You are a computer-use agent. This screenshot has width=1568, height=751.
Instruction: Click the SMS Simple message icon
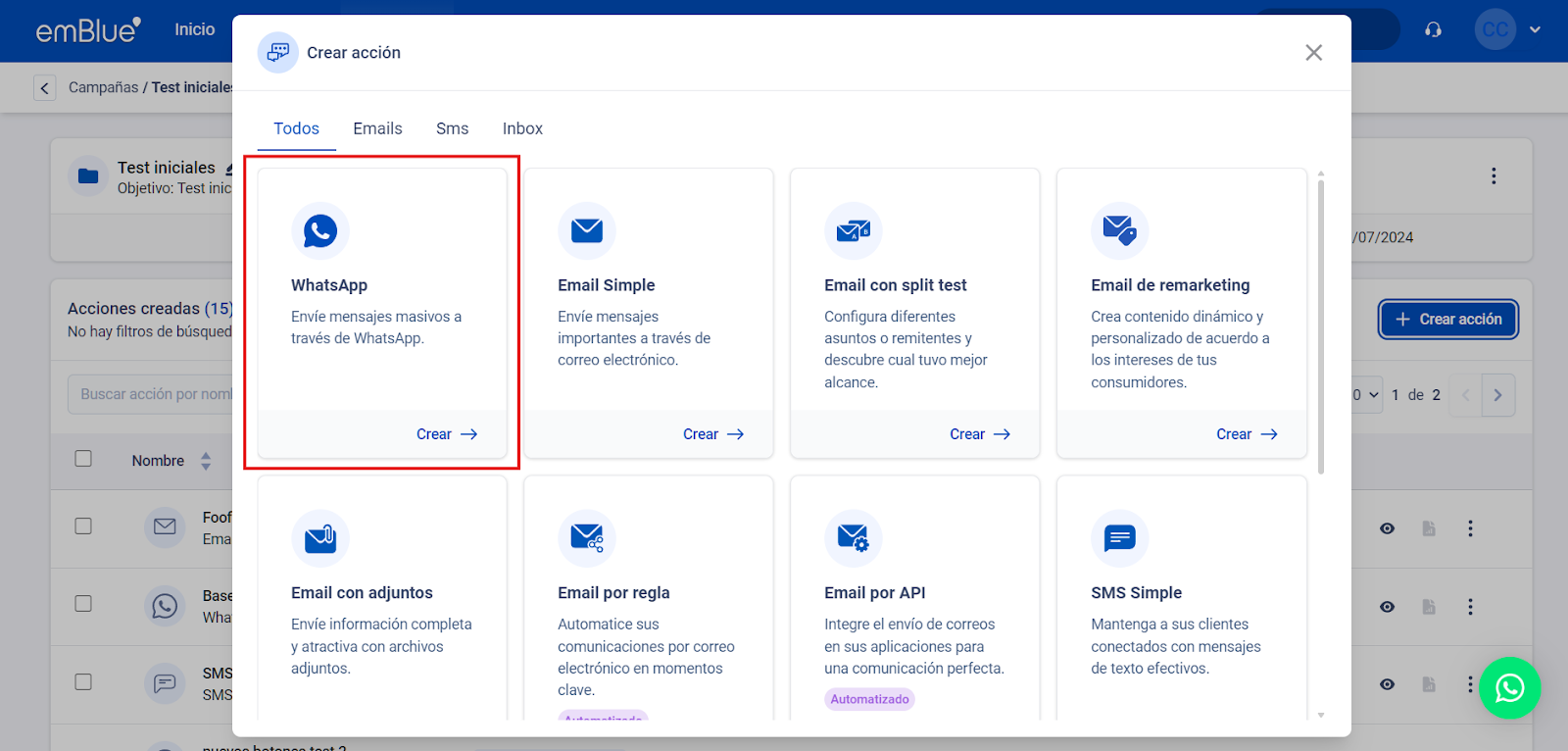1119,538
